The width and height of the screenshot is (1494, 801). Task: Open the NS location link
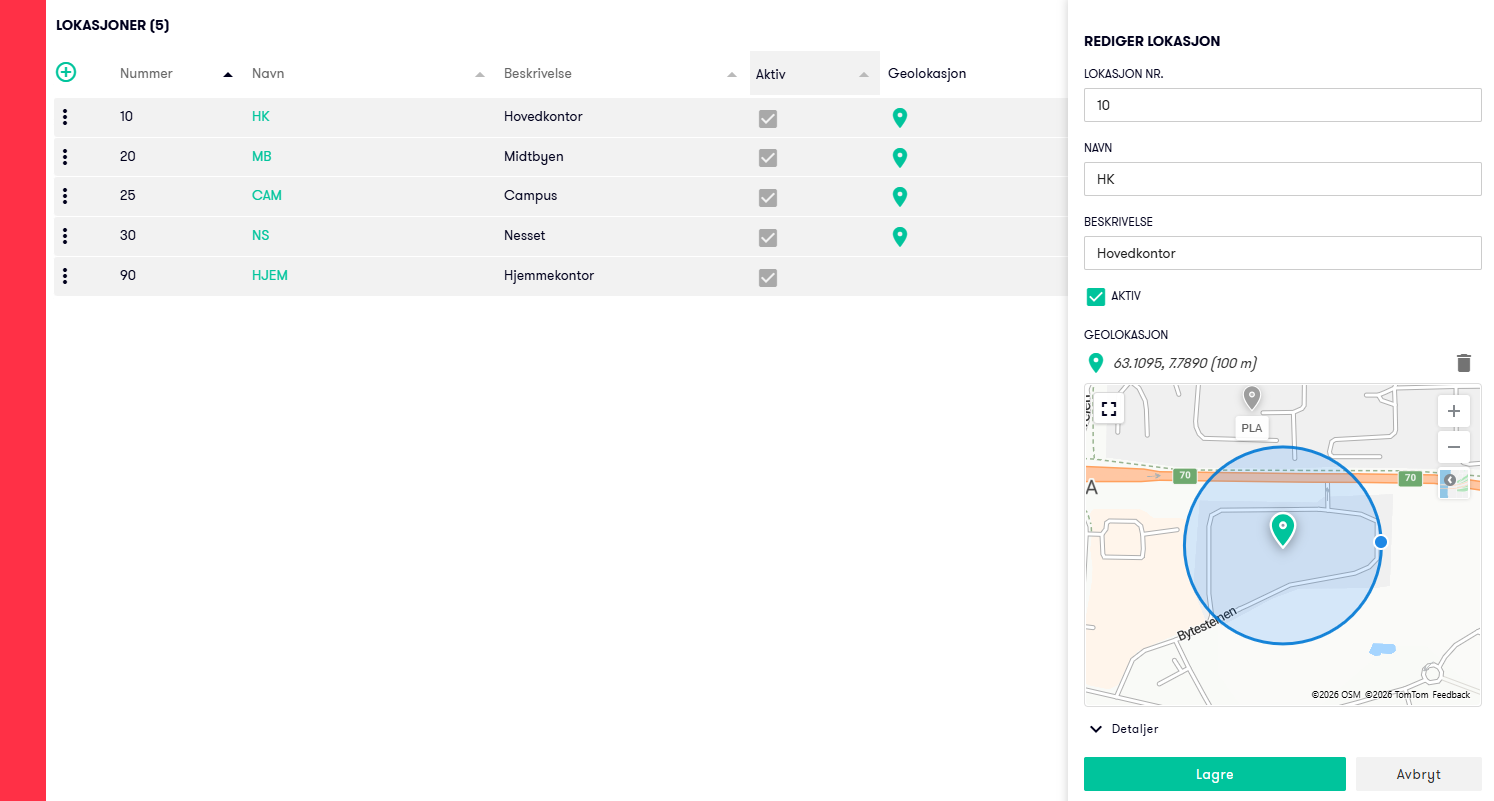coord(261,236)
